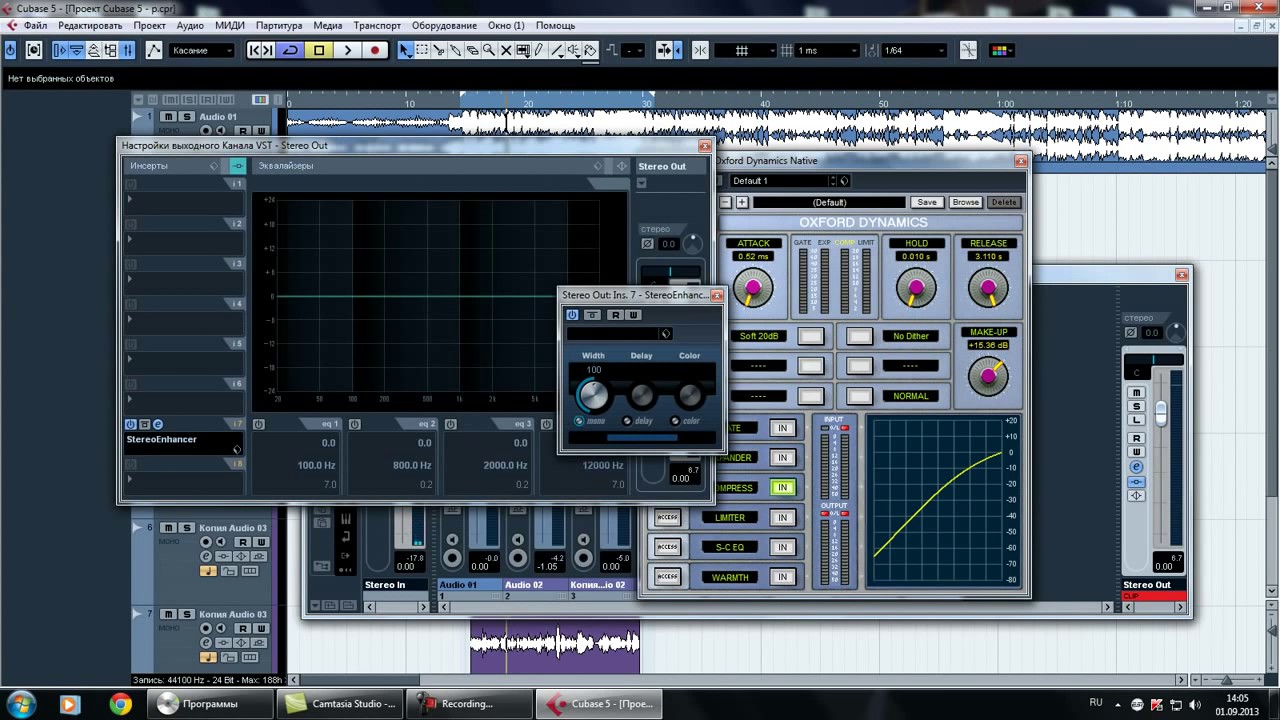This screenshot has height=720, width=1280.
Task: Toggle the Cycle loop button
Action: click(x=291, y=50)
